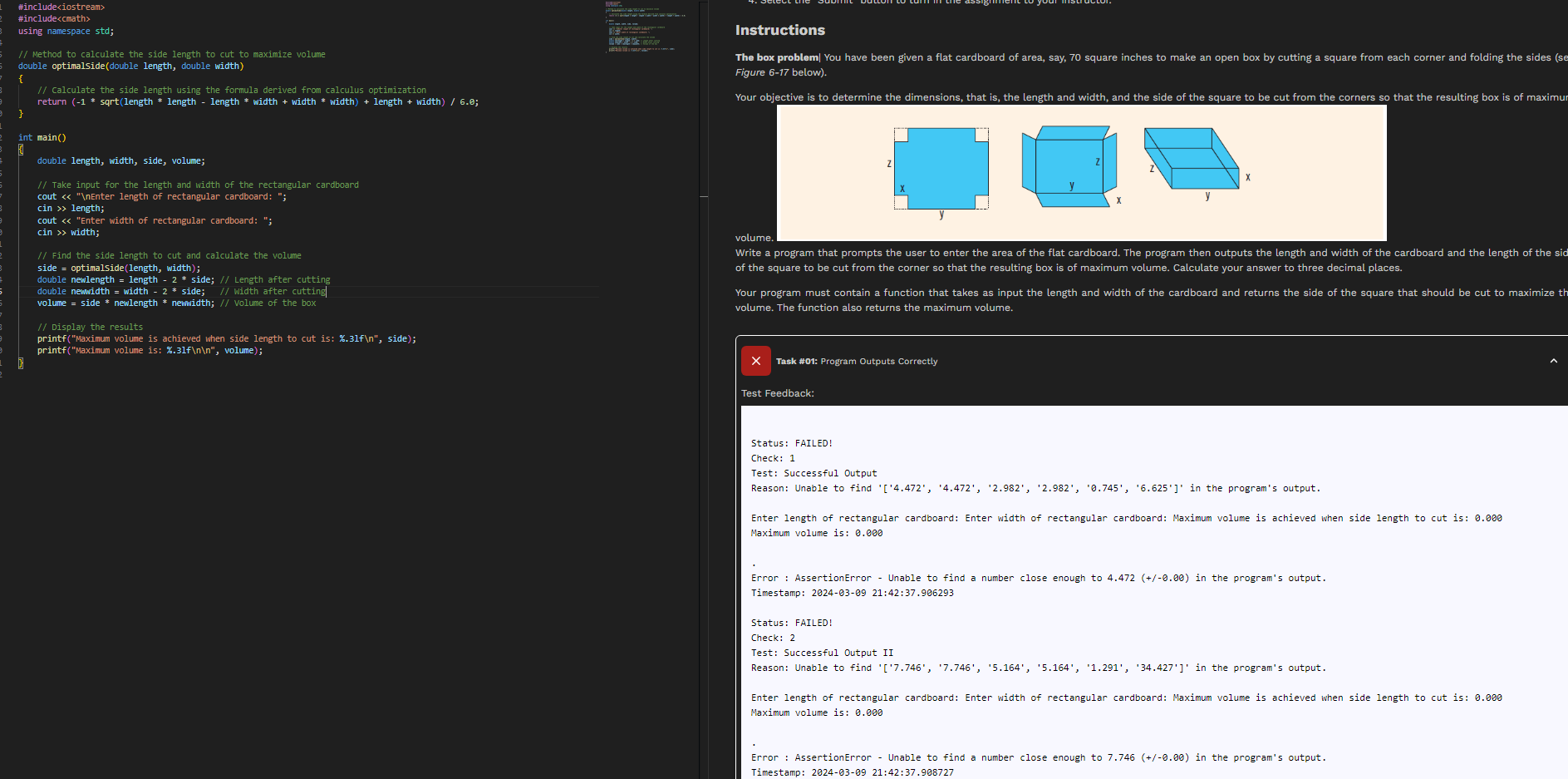This screenshot has width=1568, height=779.
Task: Click "Test: Successful Output II" in feedback
Action: 823,653
